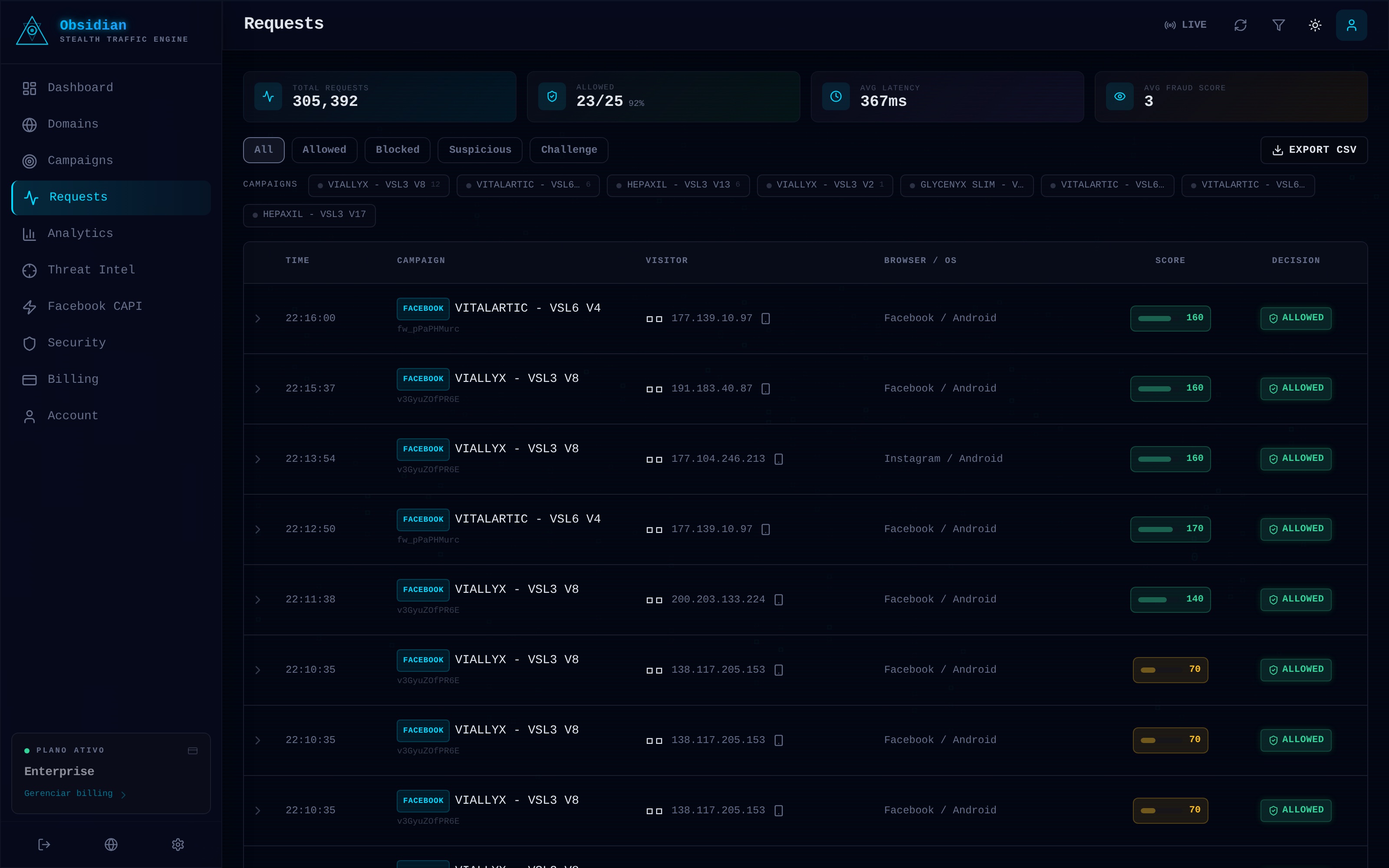Click the Avg Fraud Score eye icon

tap(1119, 96)
